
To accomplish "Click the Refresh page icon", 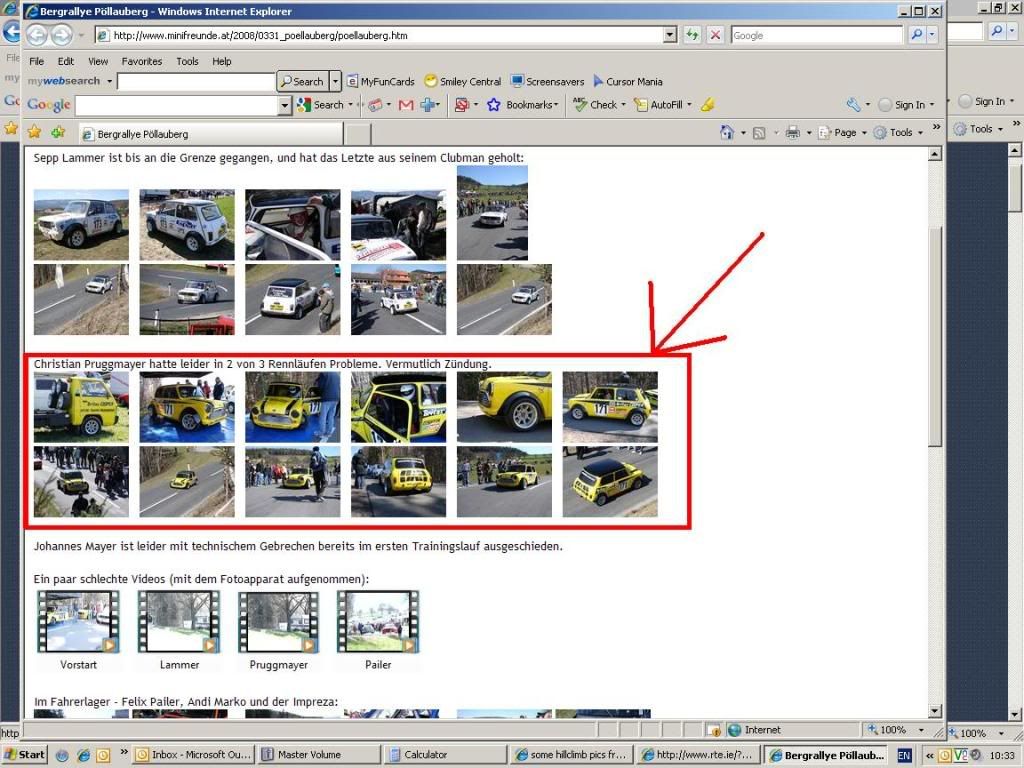I will point(692,35).
